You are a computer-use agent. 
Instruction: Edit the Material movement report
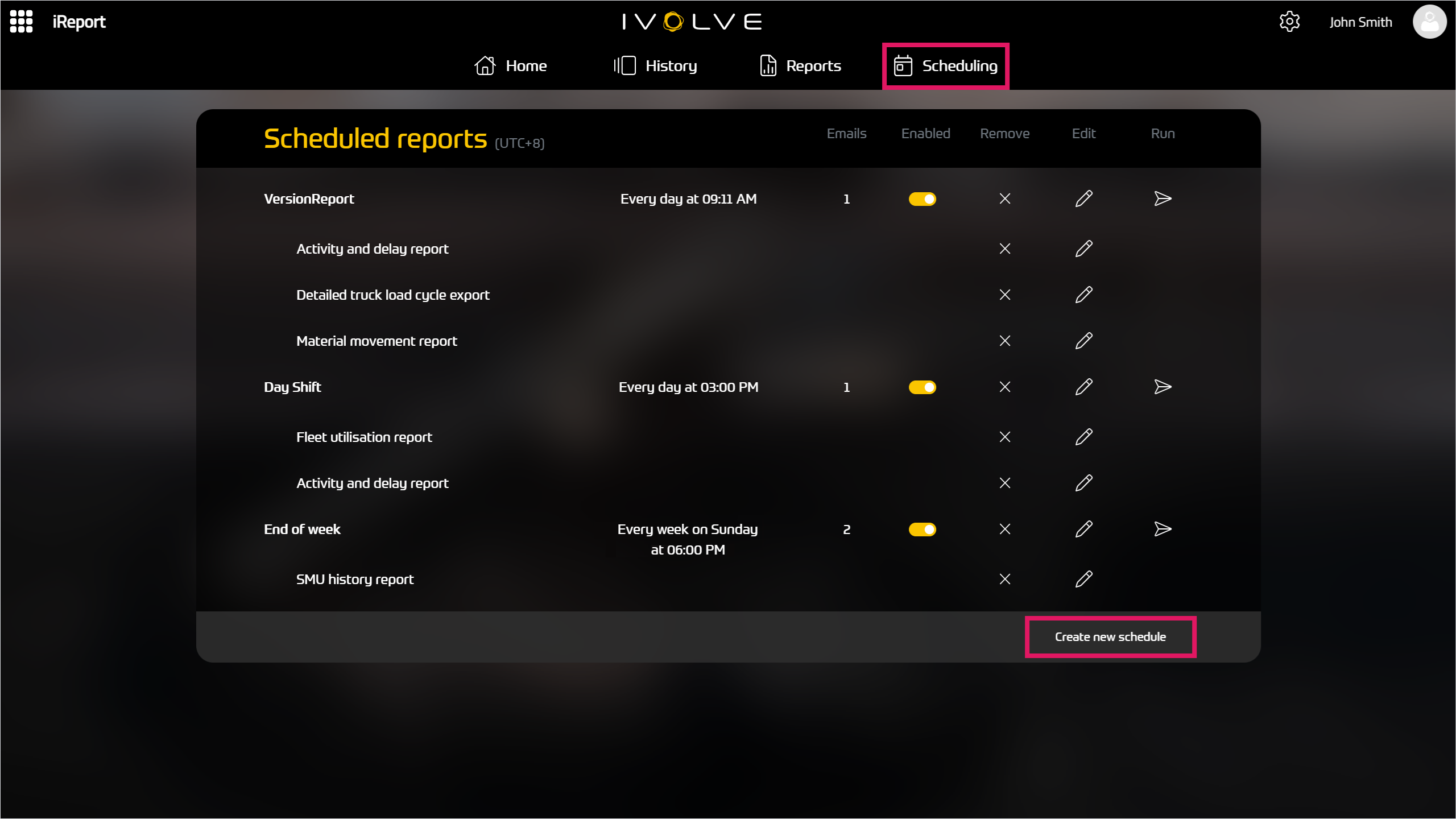[x=1084, y=341]
